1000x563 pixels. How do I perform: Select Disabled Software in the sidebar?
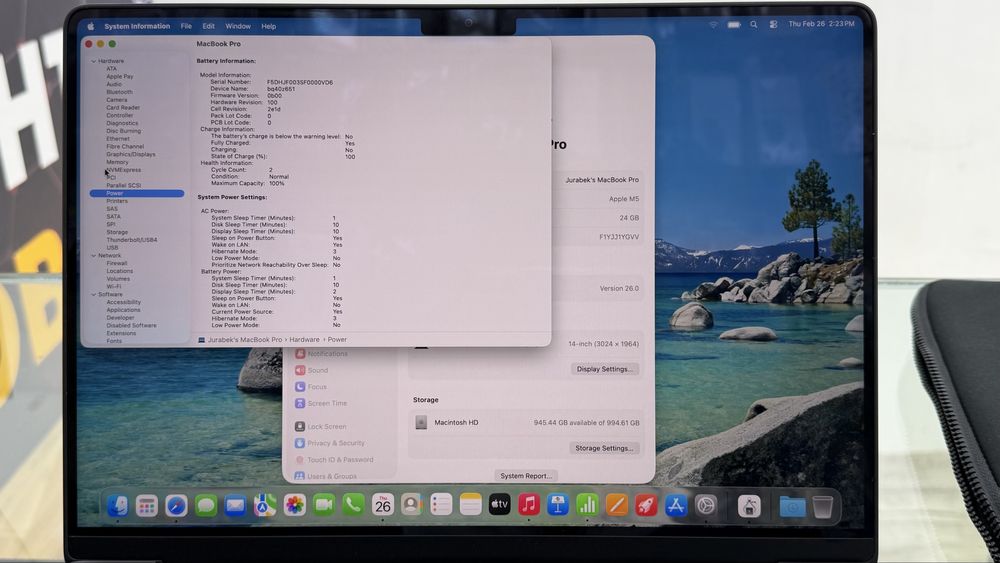131,325
